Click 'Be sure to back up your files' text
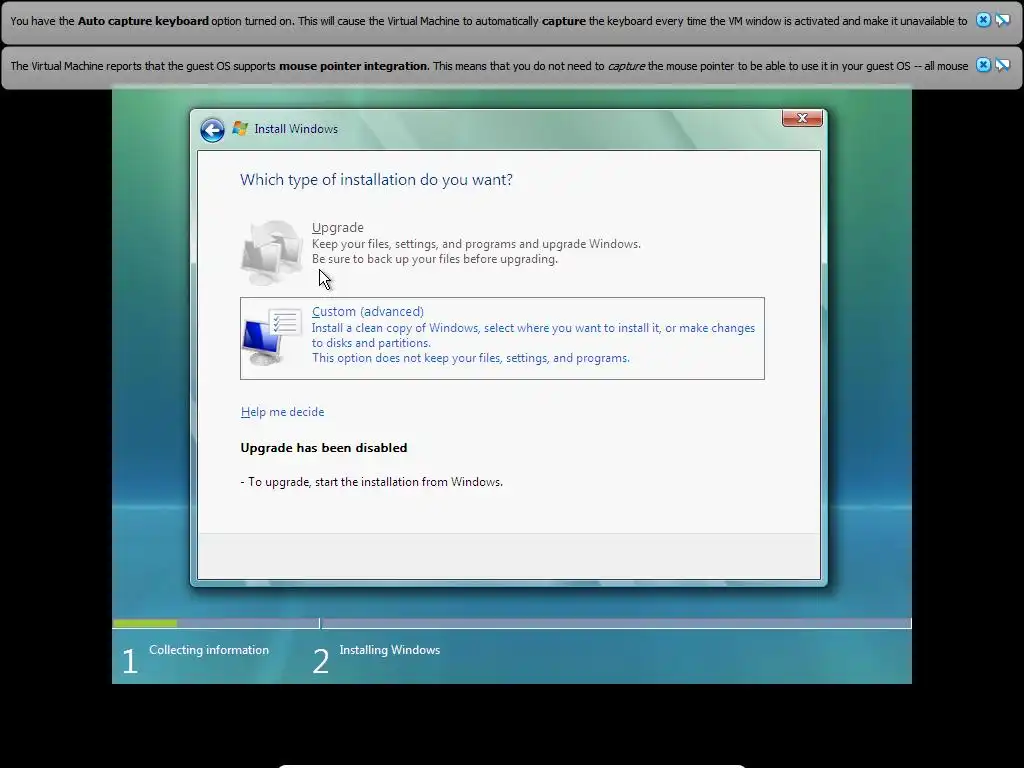Screen dimensions: 1024x768 pyautogui.click(x=434, y=259)
